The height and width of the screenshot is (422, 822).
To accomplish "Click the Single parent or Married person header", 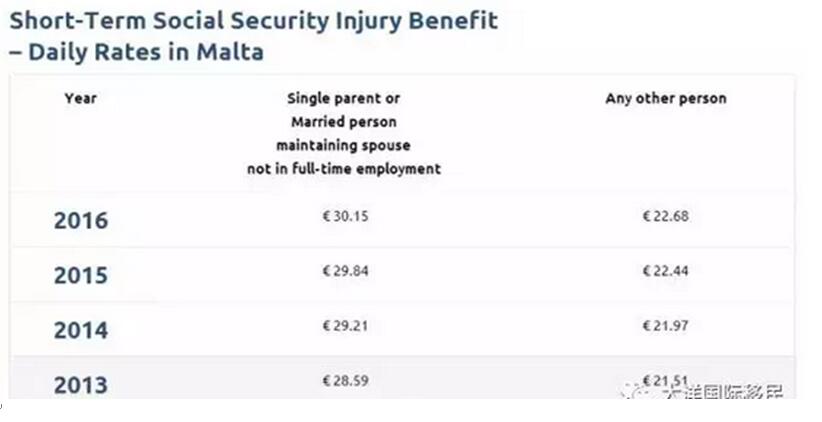I will point(344,133).
